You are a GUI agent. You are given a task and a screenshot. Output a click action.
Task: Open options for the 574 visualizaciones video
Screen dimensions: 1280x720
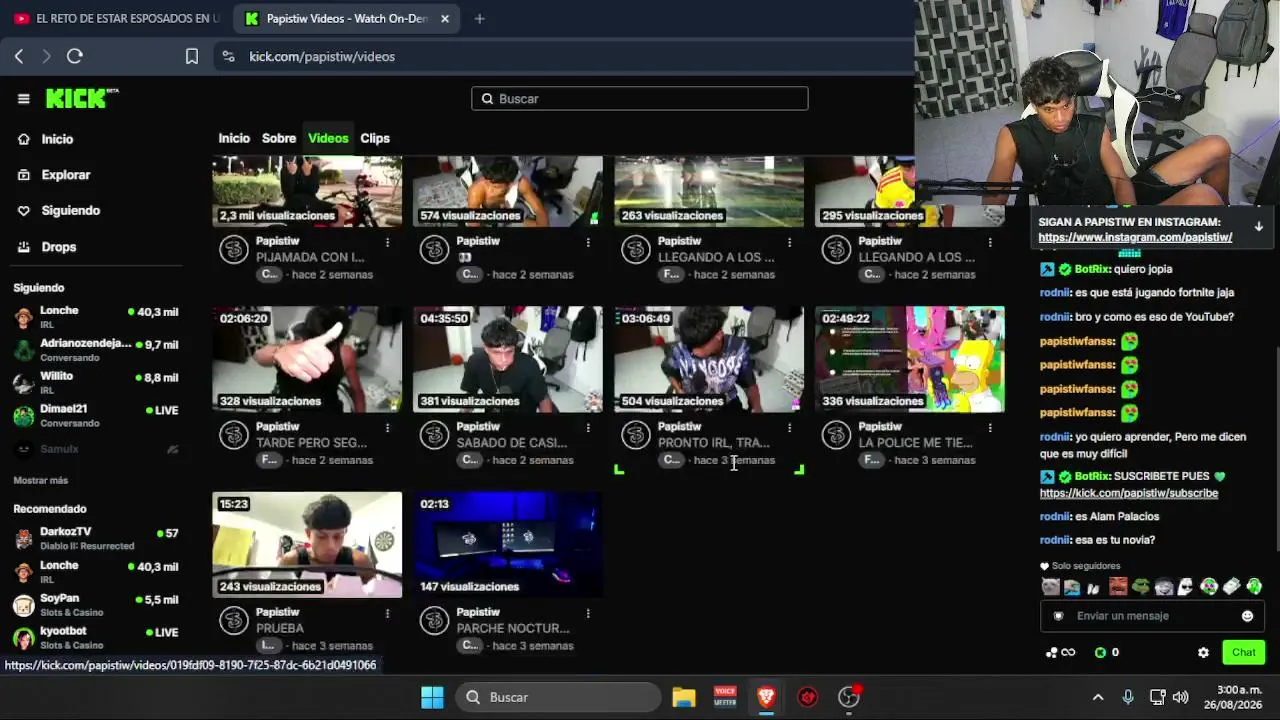click(588, 242)
